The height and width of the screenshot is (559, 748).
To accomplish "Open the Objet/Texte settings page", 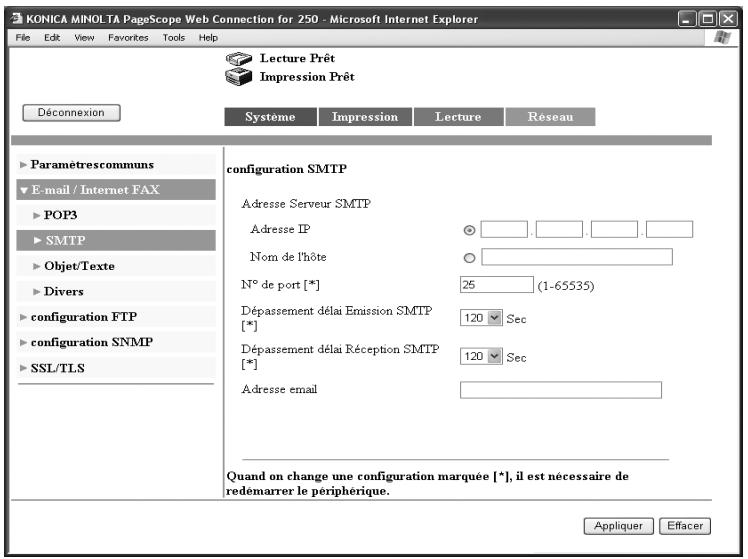I will pos(116,266).
